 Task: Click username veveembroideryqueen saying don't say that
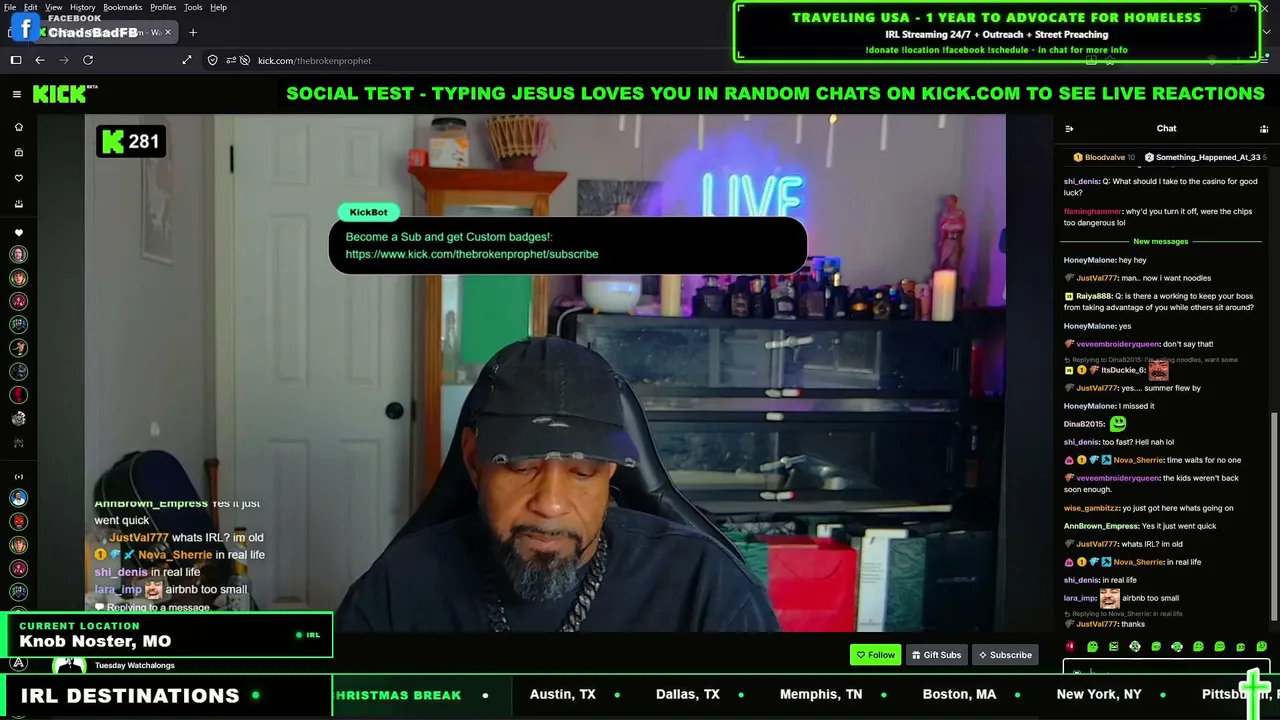pyautogui.click(x=1117, y=344)
